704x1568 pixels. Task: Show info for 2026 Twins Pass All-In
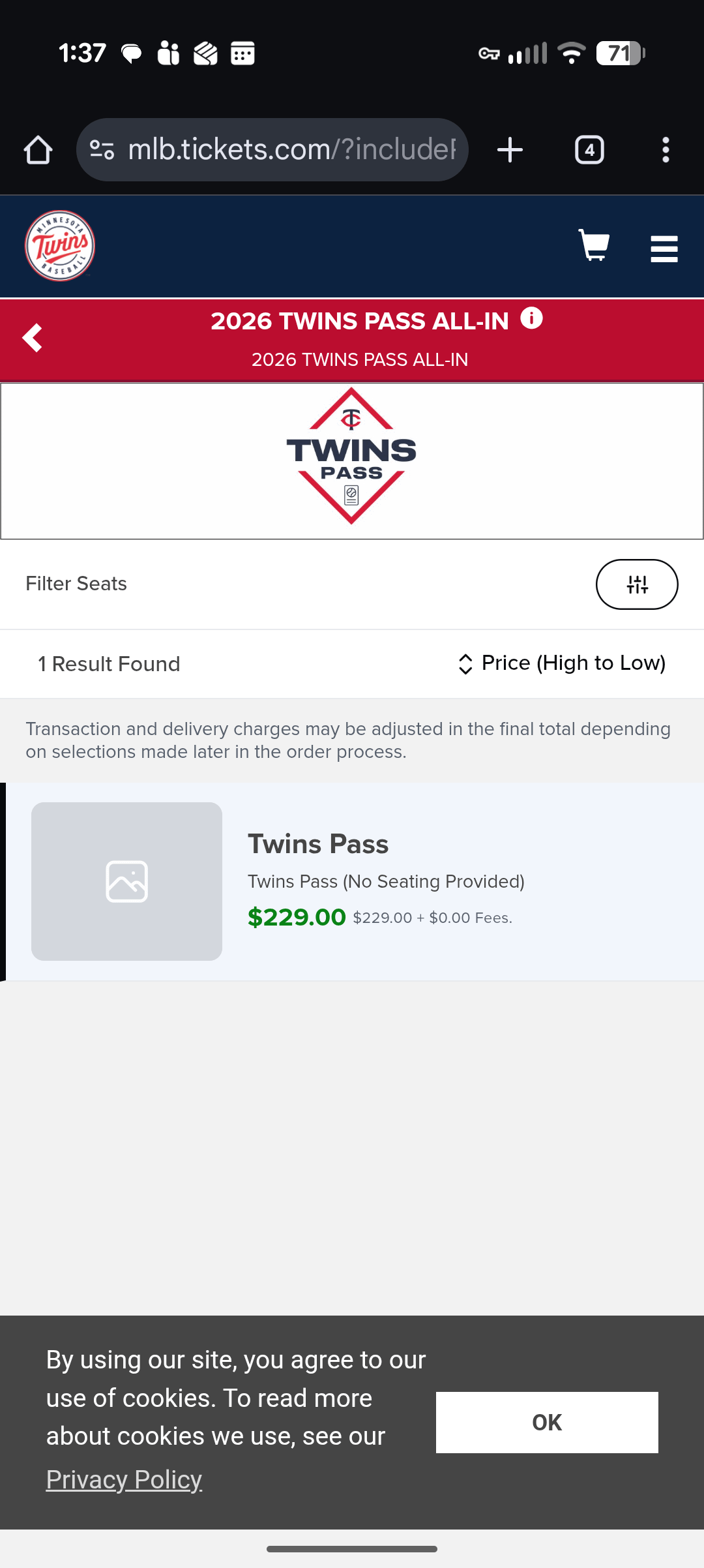point(532,319)
